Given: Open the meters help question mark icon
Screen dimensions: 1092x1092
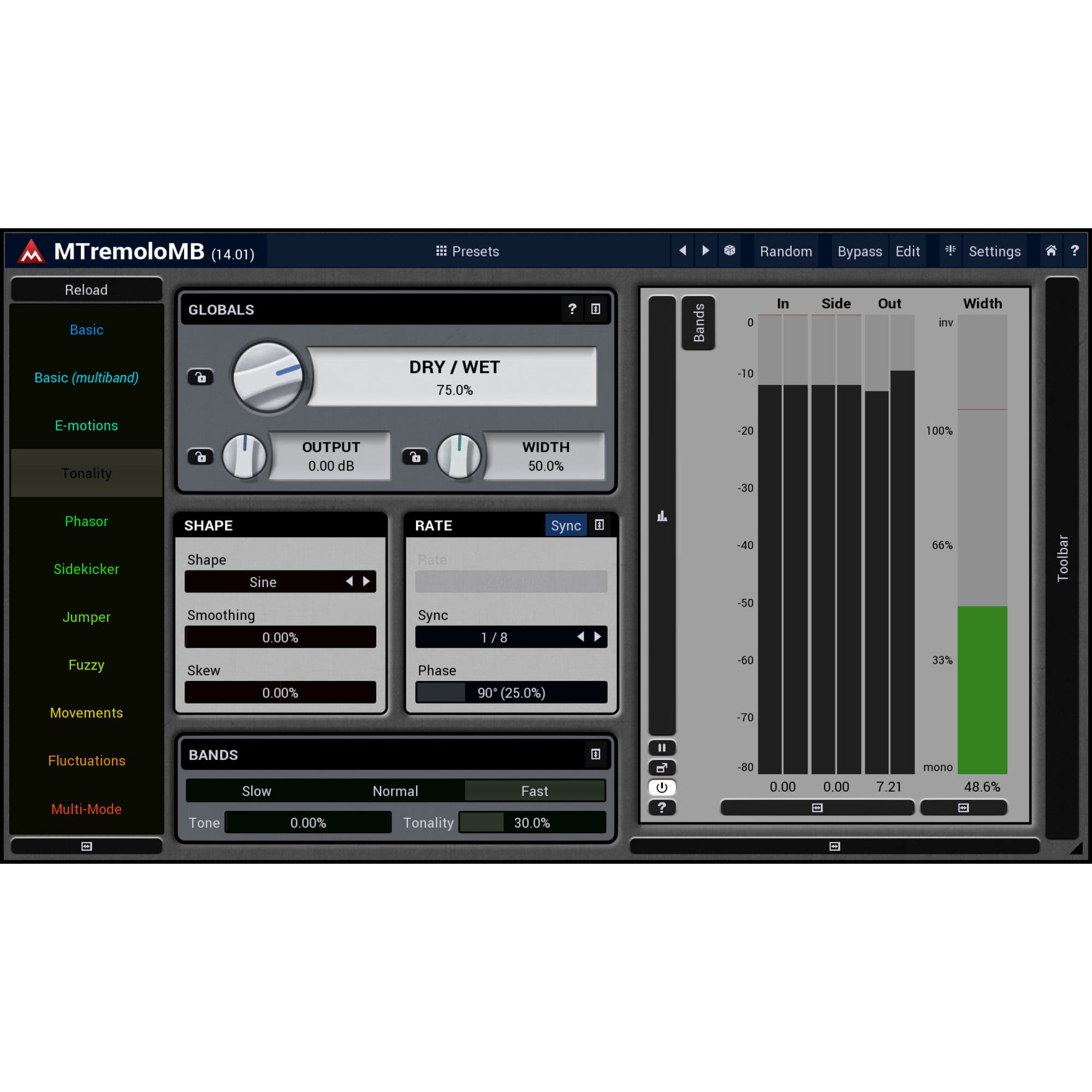Looking at the screenshot, I should tap(662, 807).
